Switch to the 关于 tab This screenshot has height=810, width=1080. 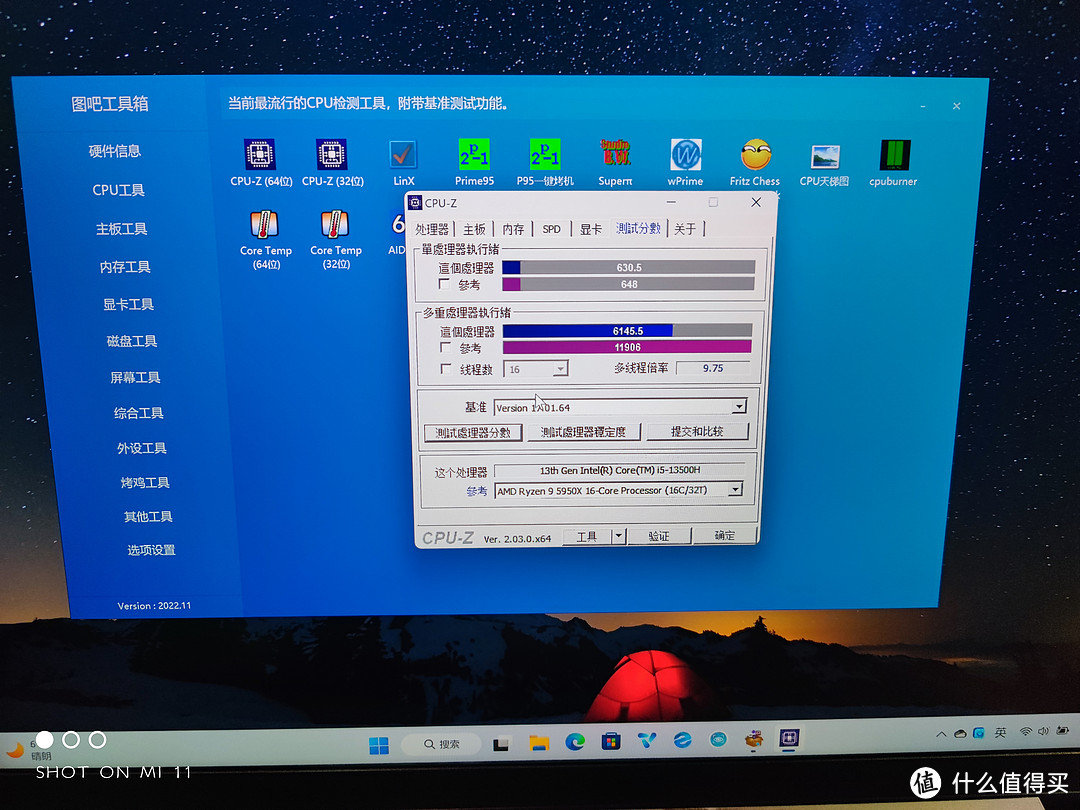[685, 229]
